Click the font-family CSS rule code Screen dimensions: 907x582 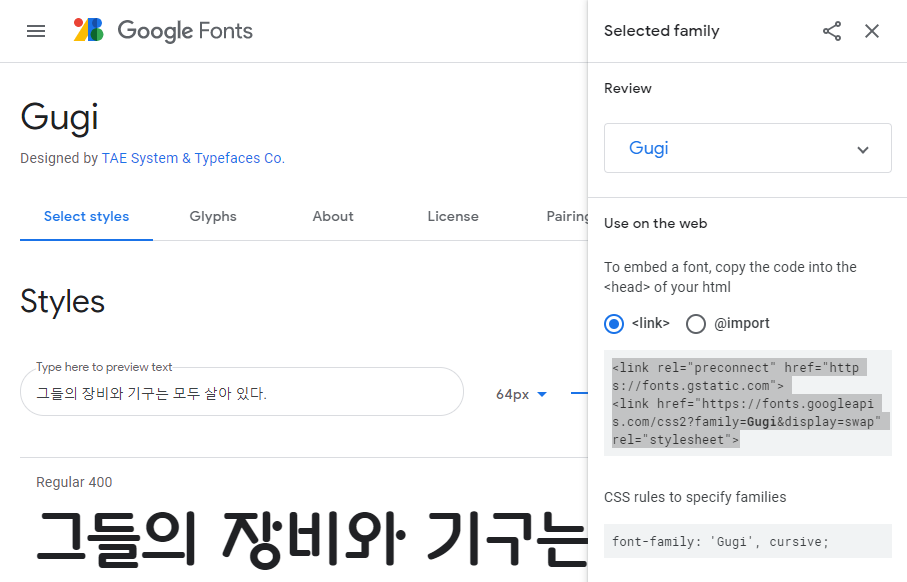(747, 542)
